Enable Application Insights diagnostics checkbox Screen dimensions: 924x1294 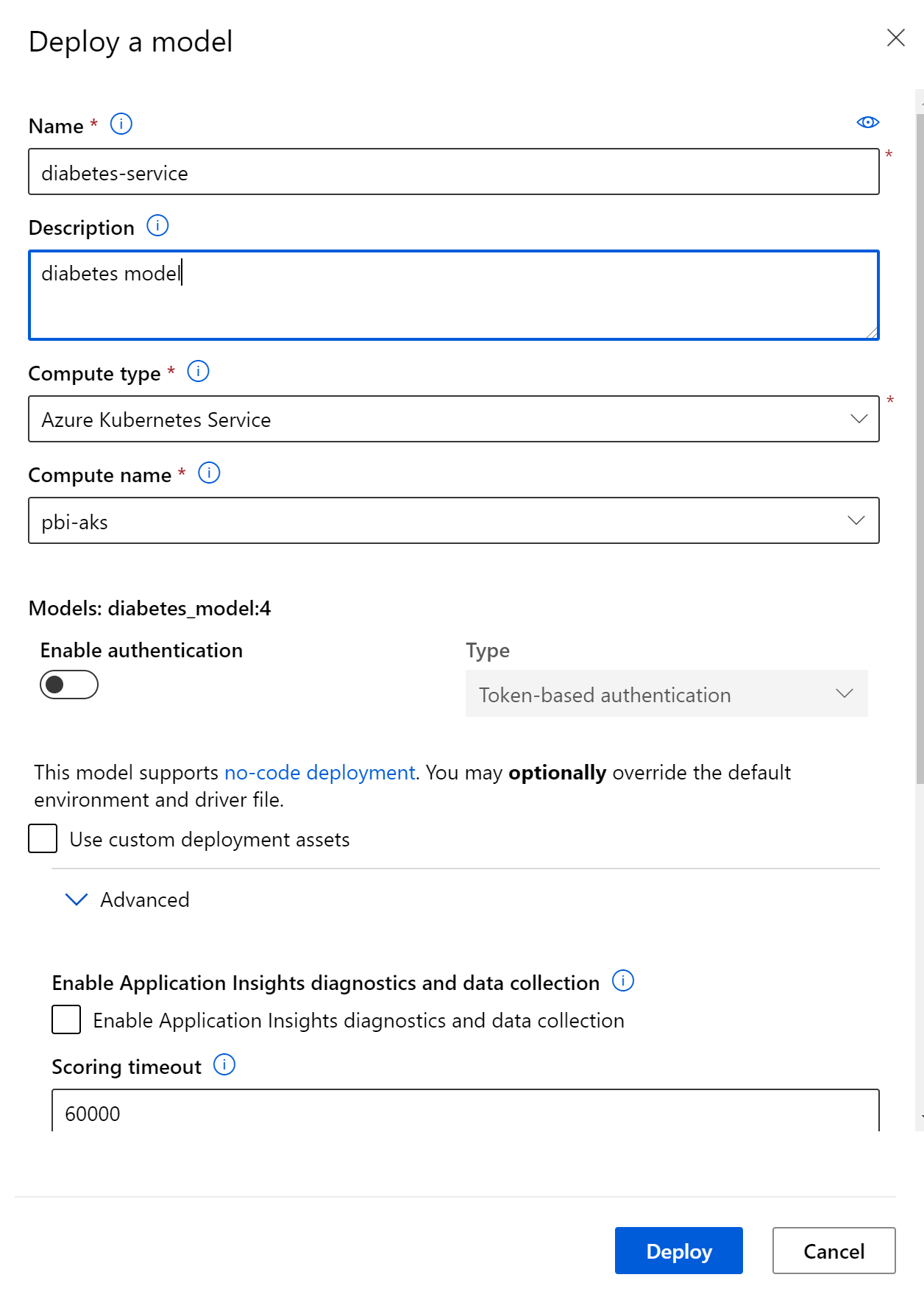coord(67,1020)
